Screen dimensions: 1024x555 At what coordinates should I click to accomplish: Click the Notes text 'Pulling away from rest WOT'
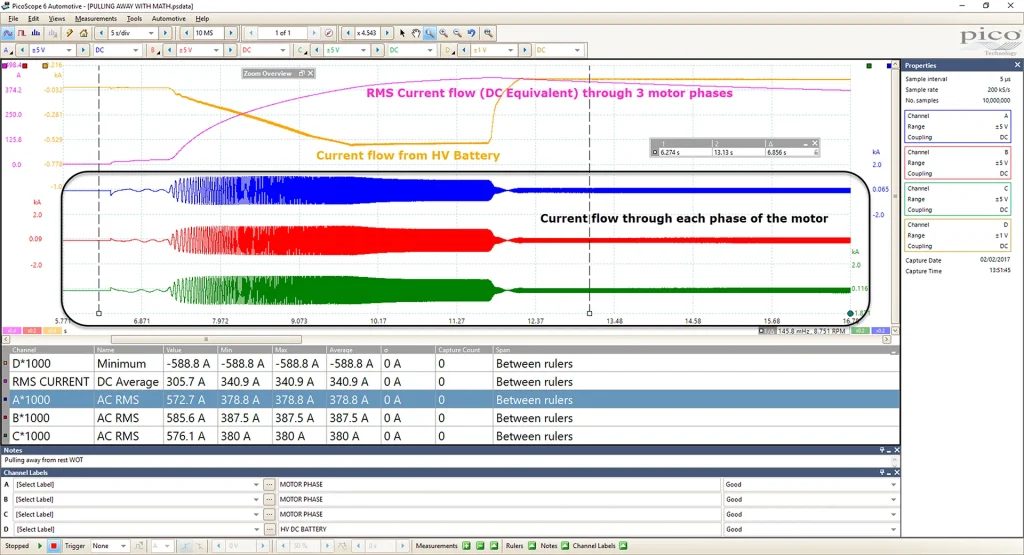coord(44,460)
